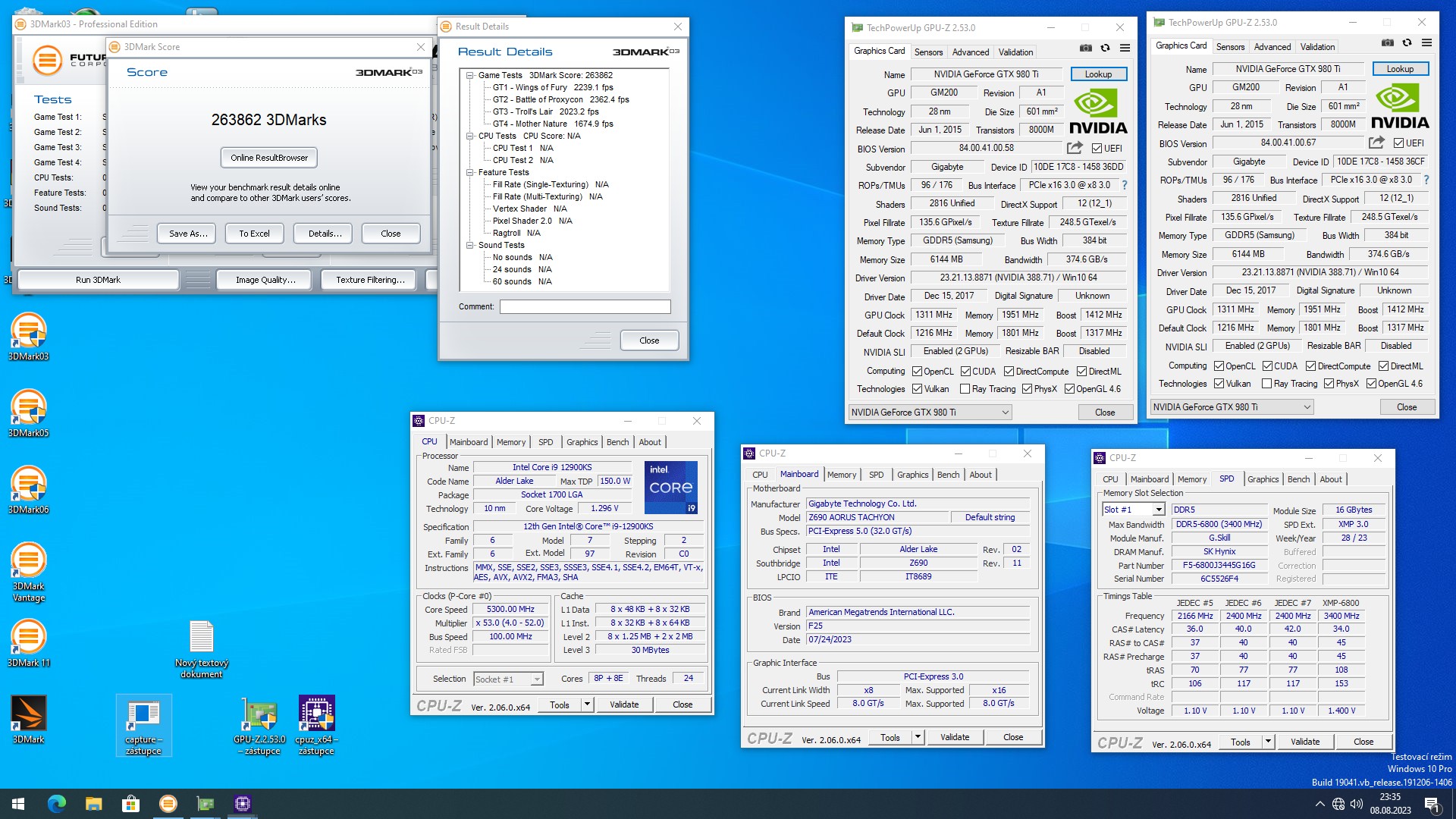Toggle OpenCL checkbox in left GPU-Z
The width and height of the screenshot is (1456, 819).
pos(918,372)
